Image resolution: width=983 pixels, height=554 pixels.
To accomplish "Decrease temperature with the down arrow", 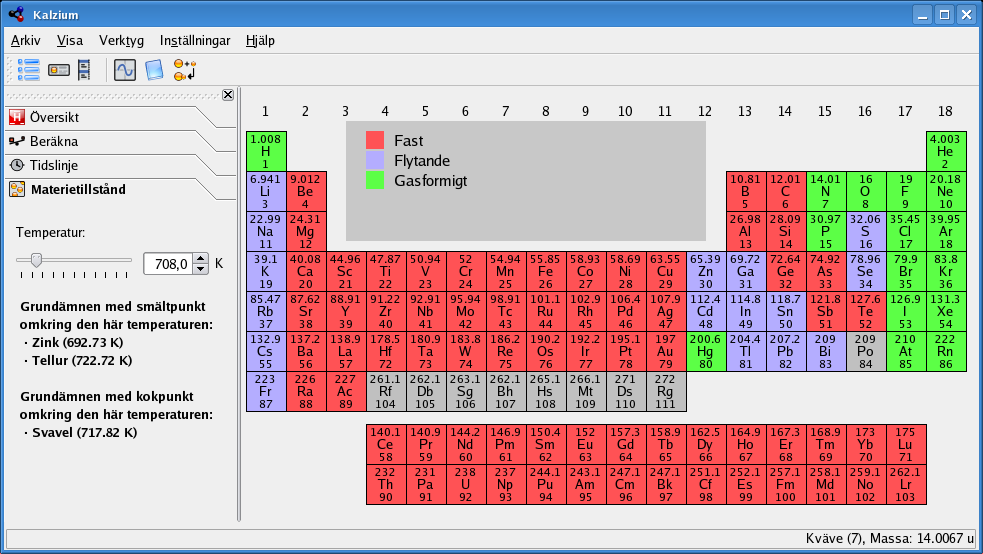I will 201,269.
